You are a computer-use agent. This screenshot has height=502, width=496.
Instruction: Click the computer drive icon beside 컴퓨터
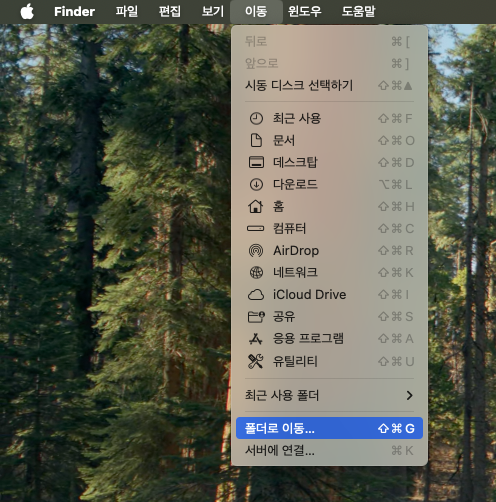[x=255, y=228]
